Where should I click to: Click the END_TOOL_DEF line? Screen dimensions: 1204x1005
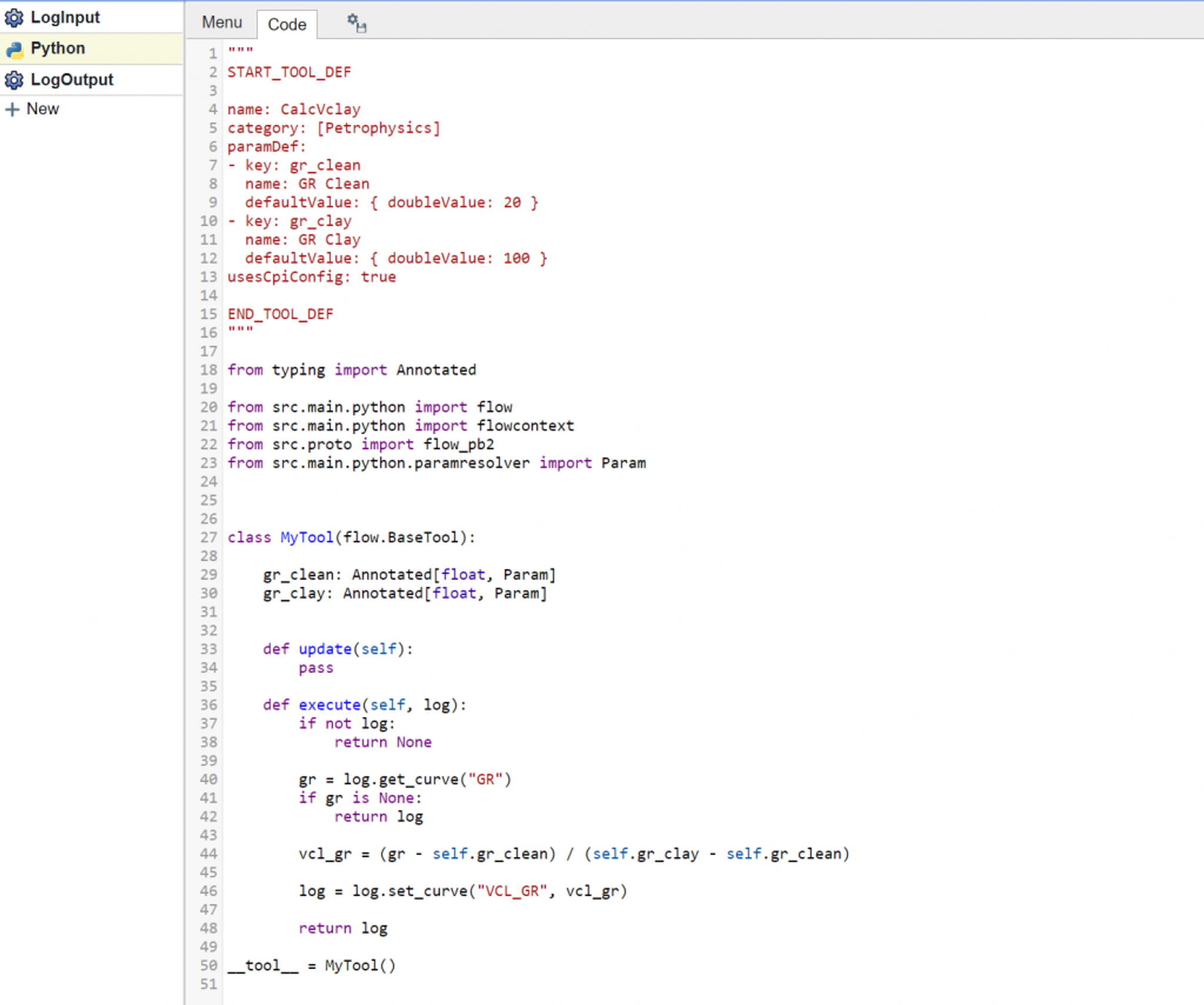point(280,314)
